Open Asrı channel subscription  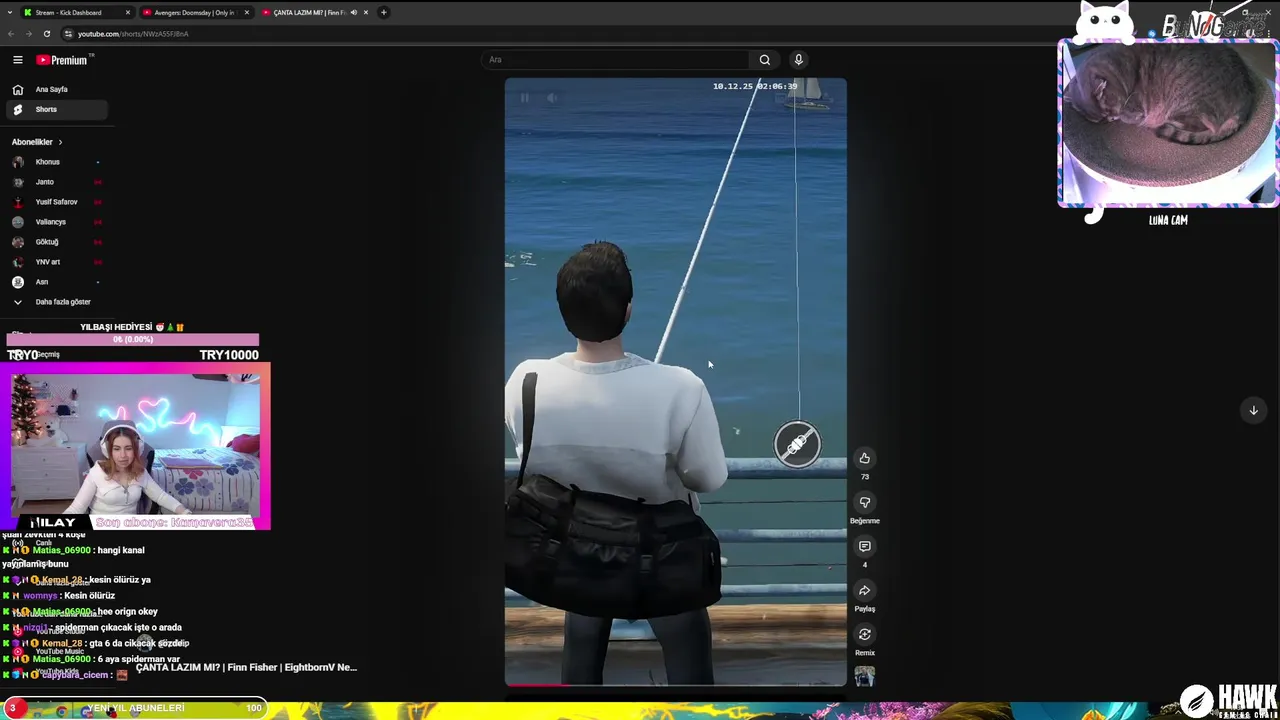click(x=57, y=282)
